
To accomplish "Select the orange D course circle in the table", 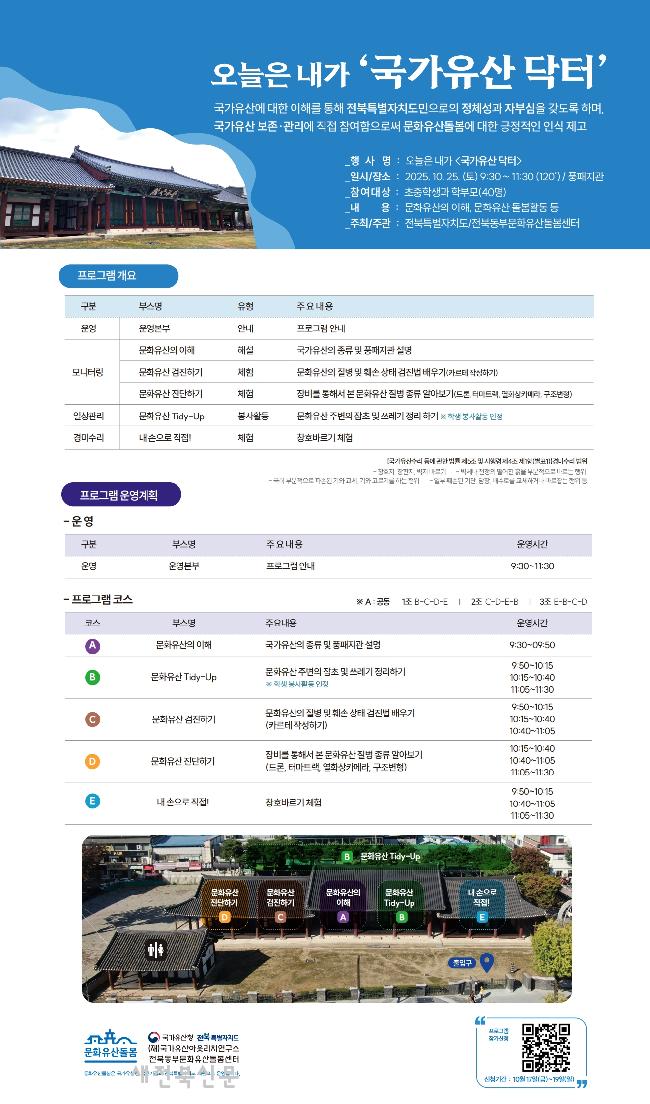I will (x=93, y=761).
